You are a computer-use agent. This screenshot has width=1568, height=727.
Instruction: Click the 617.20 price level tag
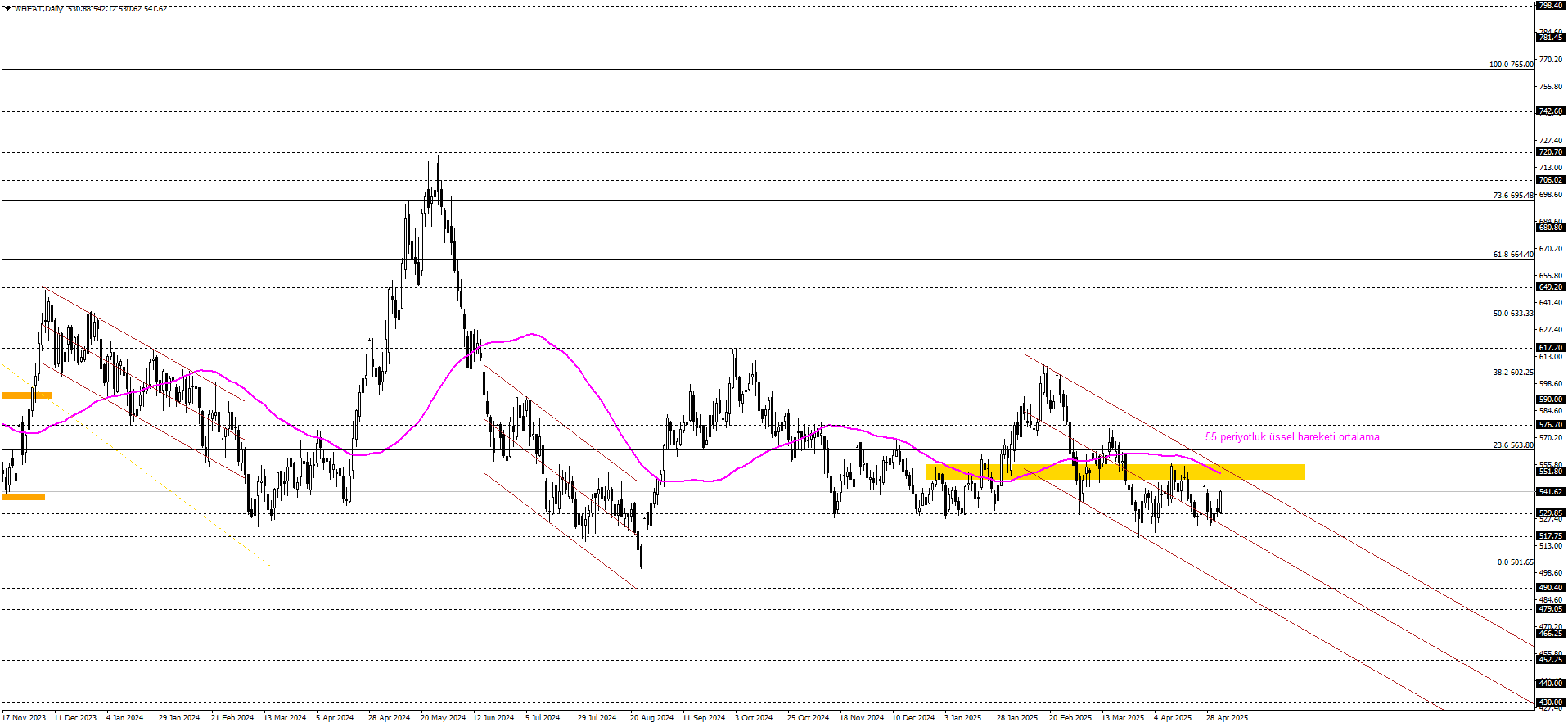click(1551, 348)
